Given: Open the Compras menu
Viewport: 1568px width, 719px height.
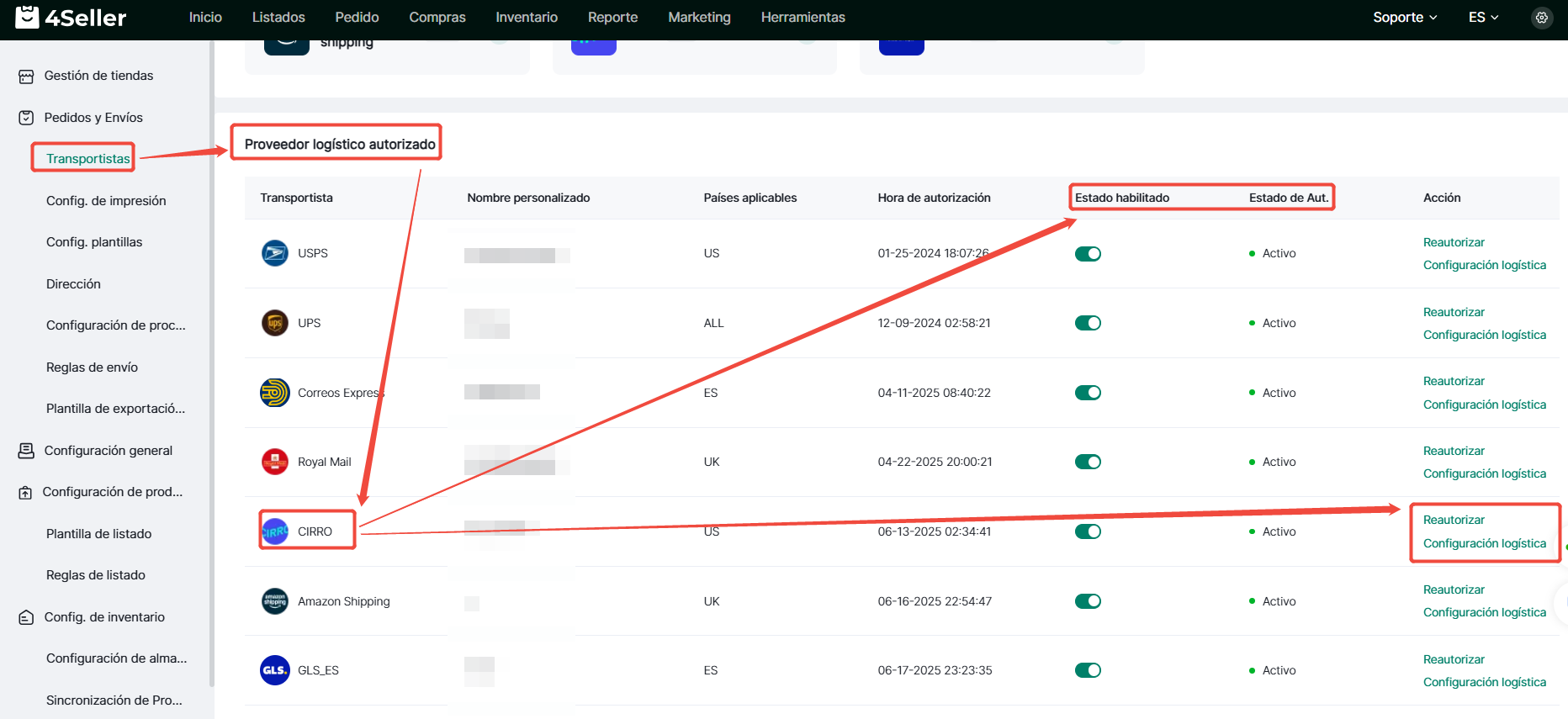Looking at the screenshot, I should [437, 18].
